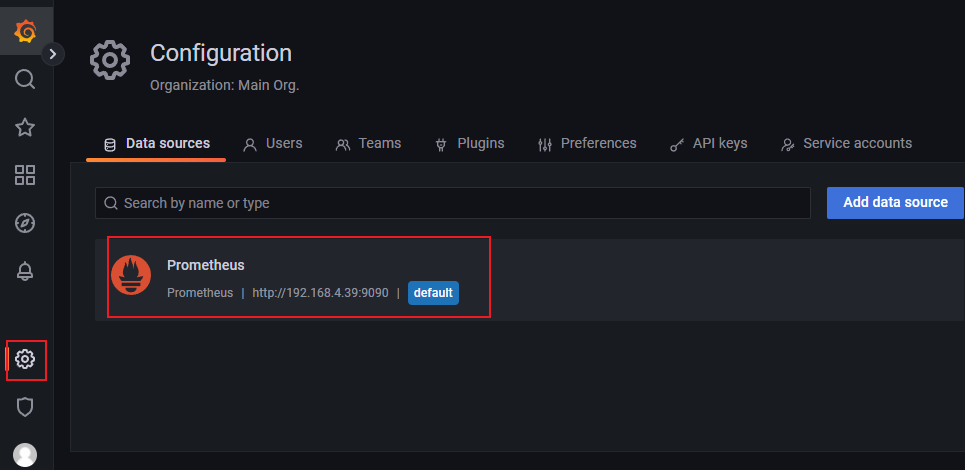This screenshot has height=470, width=965.
Task: Click the Prometheus flame logo icon
Action: pos(131,275)
